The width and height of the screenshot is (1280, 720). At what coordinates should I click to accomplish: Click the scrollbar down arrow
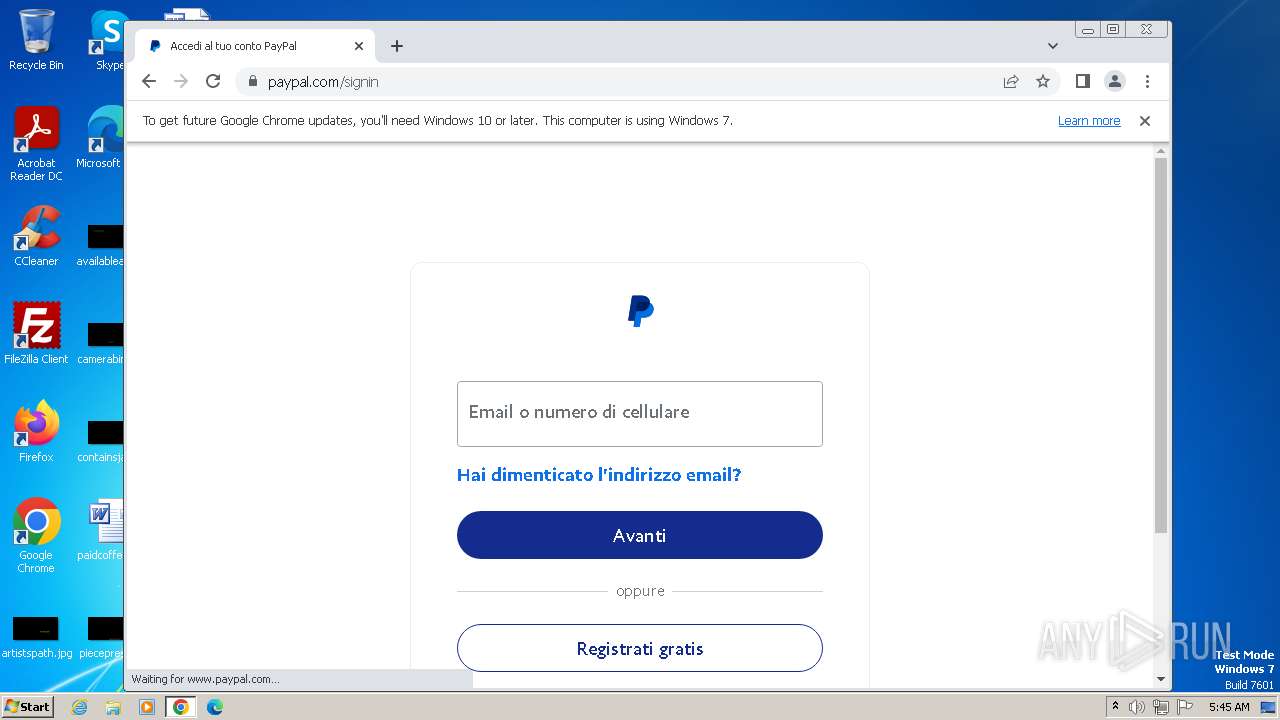coord(1161,679)
